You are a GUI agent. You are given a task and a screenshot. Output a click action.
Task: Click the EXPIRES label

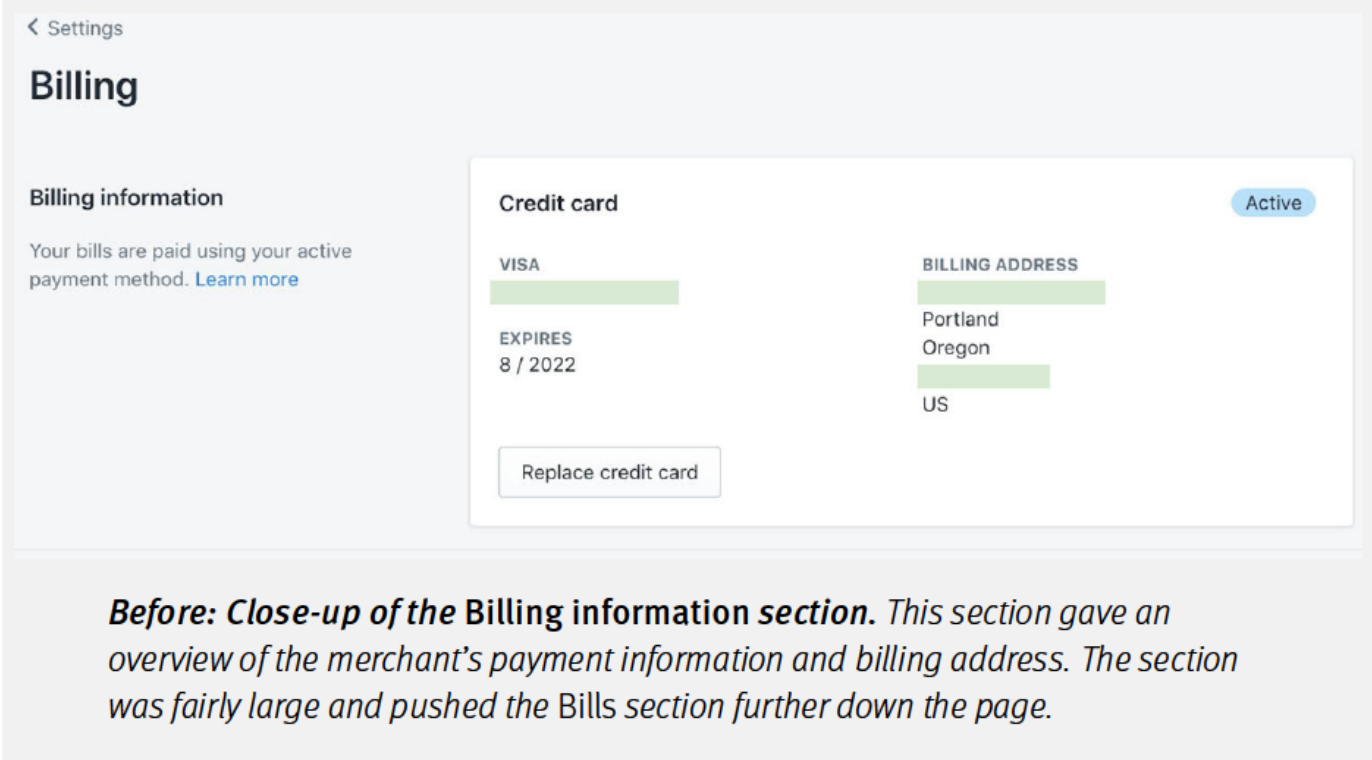click(535, 338)
